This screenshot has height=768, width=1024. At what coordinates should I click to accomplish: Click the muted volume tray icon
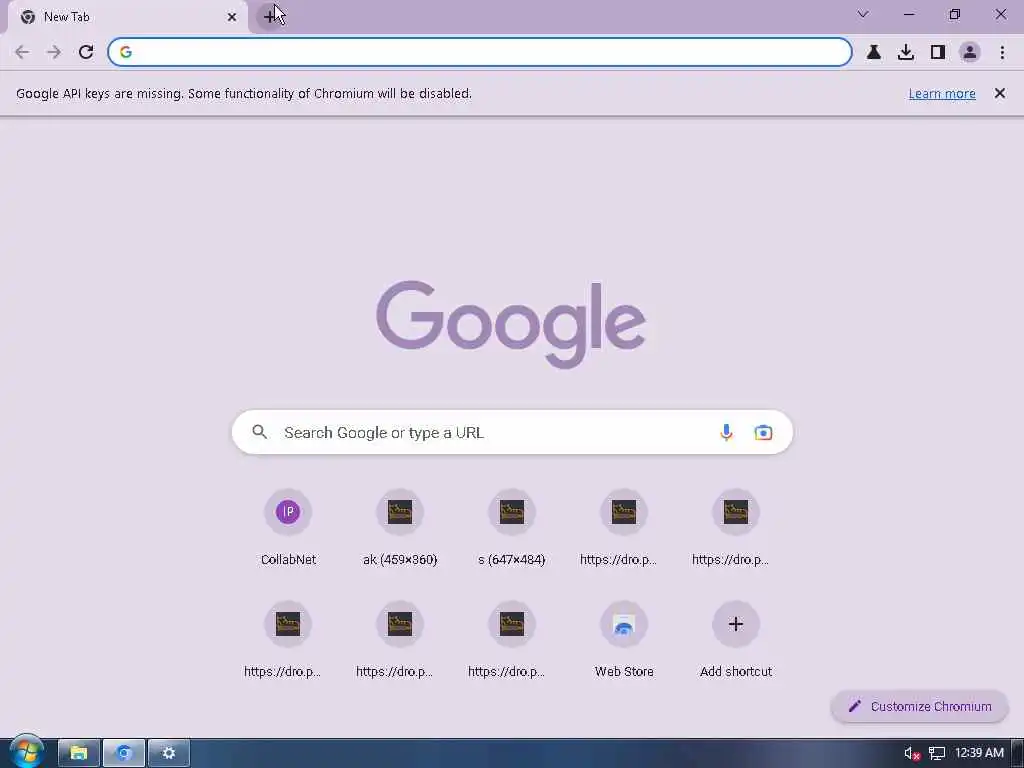pyautogui.click(x=912, y=754)
